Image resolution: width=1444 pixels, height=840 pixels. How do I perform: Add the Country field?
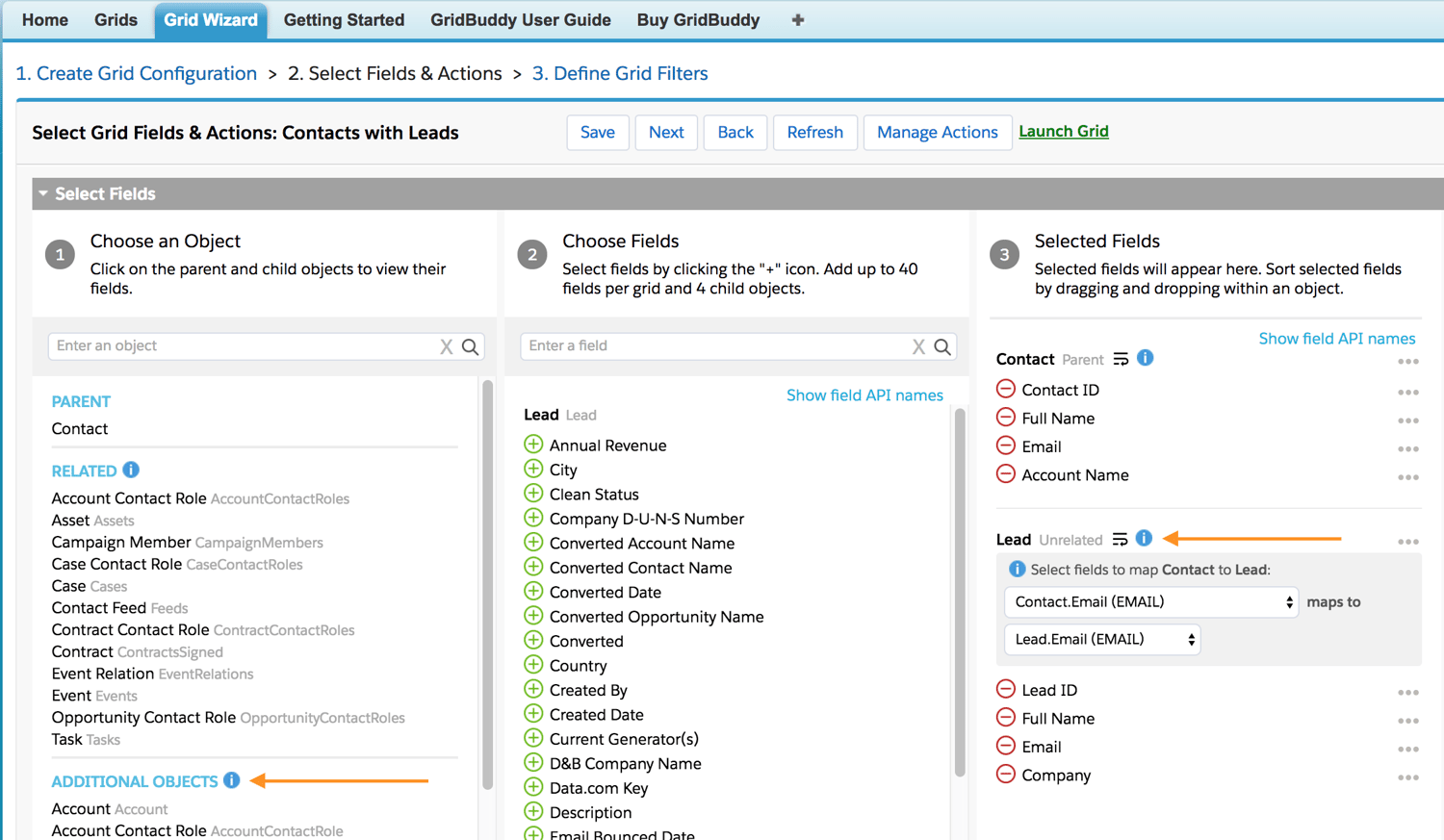tap(533, 665)
